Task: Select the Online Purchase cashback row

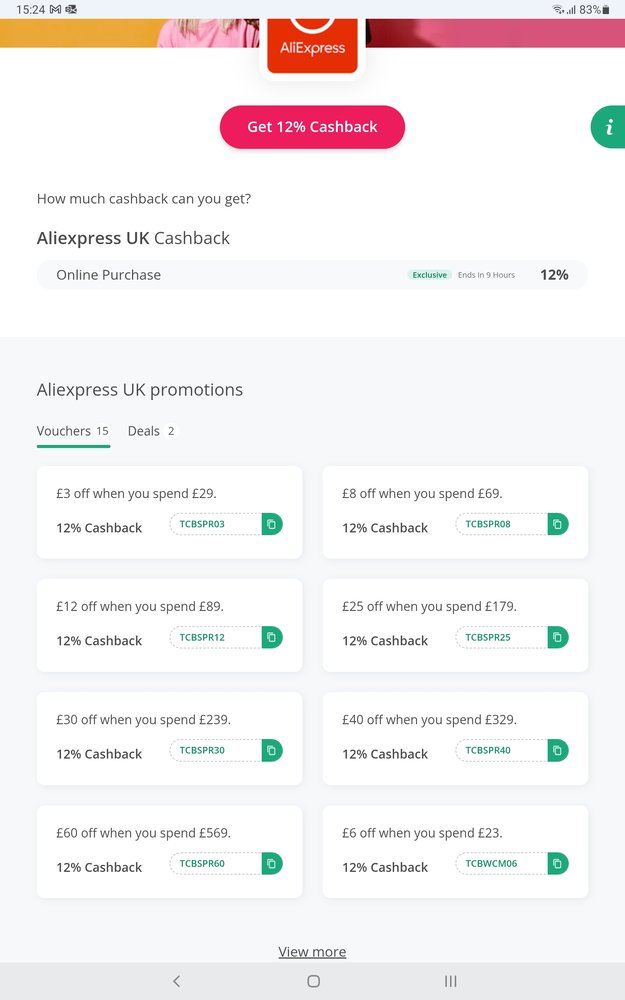Action: point(312,275)
